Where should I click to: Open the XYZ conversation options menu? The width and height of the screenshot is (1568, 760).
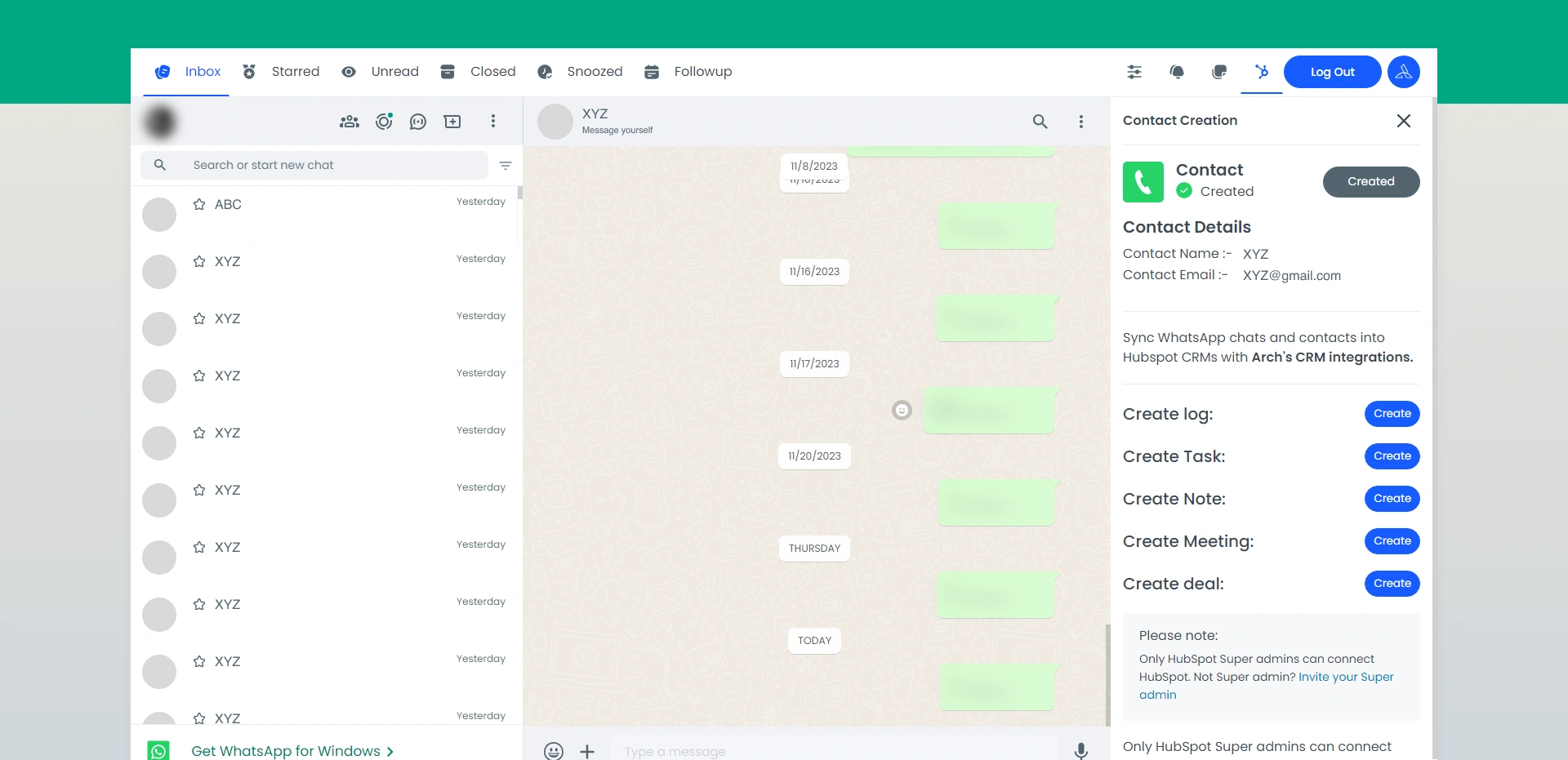click(x=1081, y=122)
